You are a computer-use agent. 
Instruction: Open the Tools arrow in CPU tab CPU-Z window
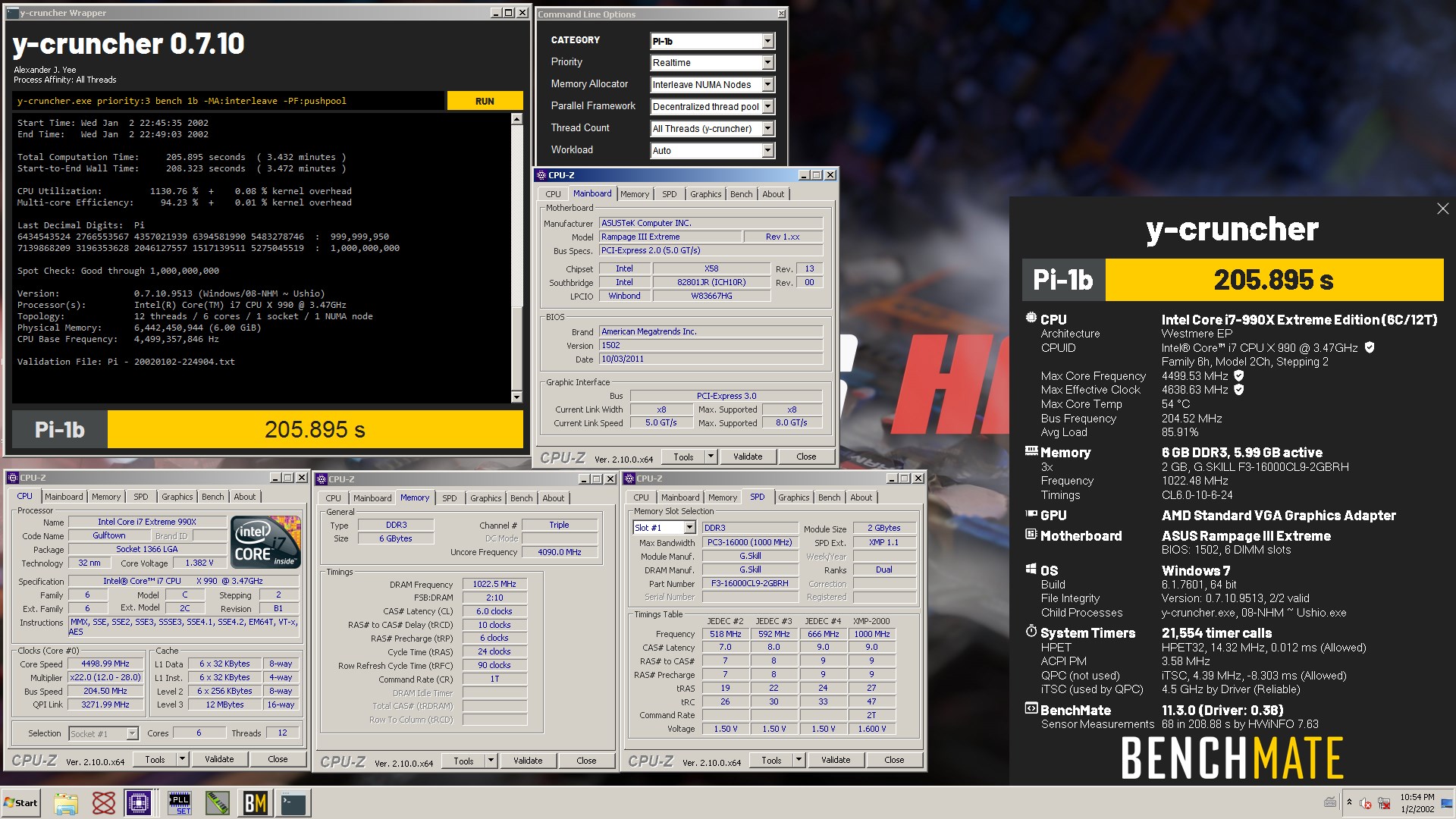[x=182, y=759]
